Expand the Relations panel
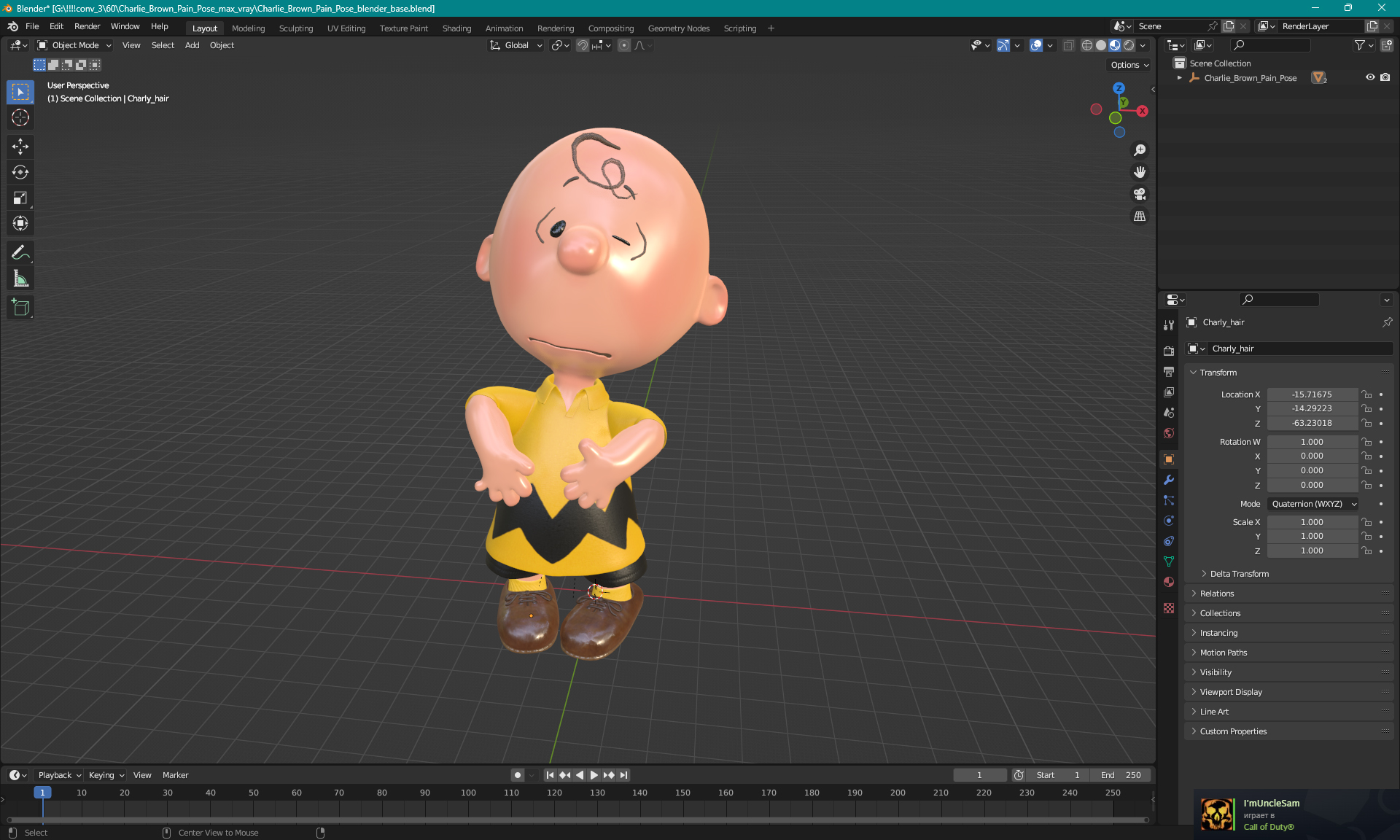The image size is (1400, 840). coord(1217,594)
